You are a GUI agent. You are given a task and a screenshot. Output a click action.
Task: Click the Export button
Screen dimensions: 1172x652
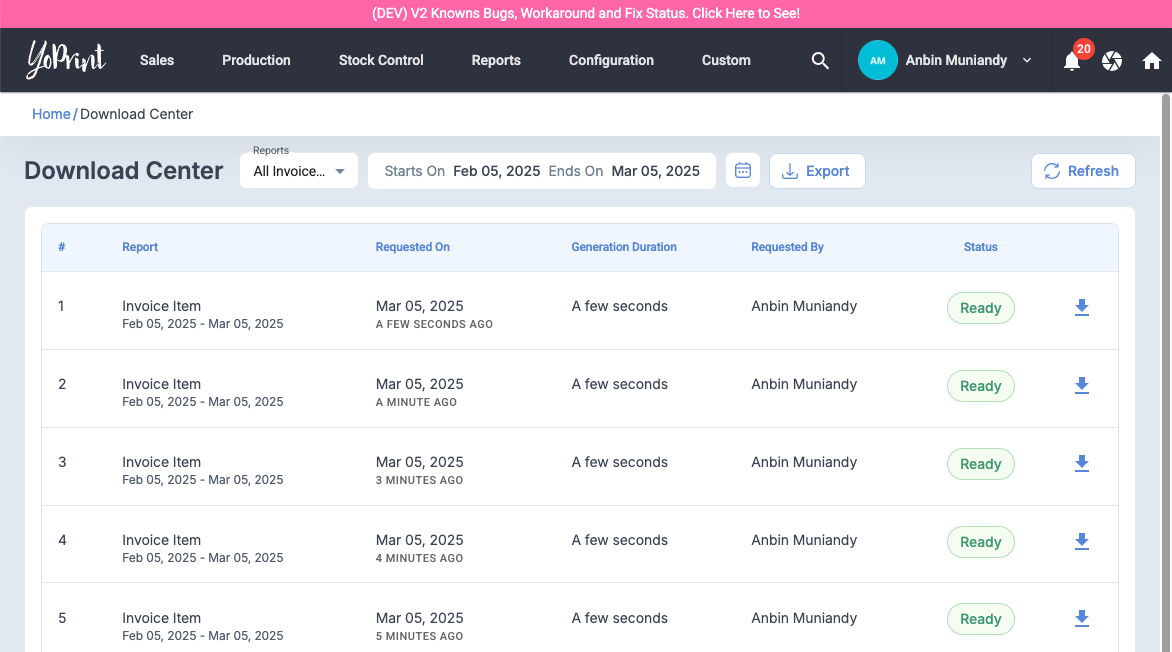pyautogui.click(x=816, y=171)
